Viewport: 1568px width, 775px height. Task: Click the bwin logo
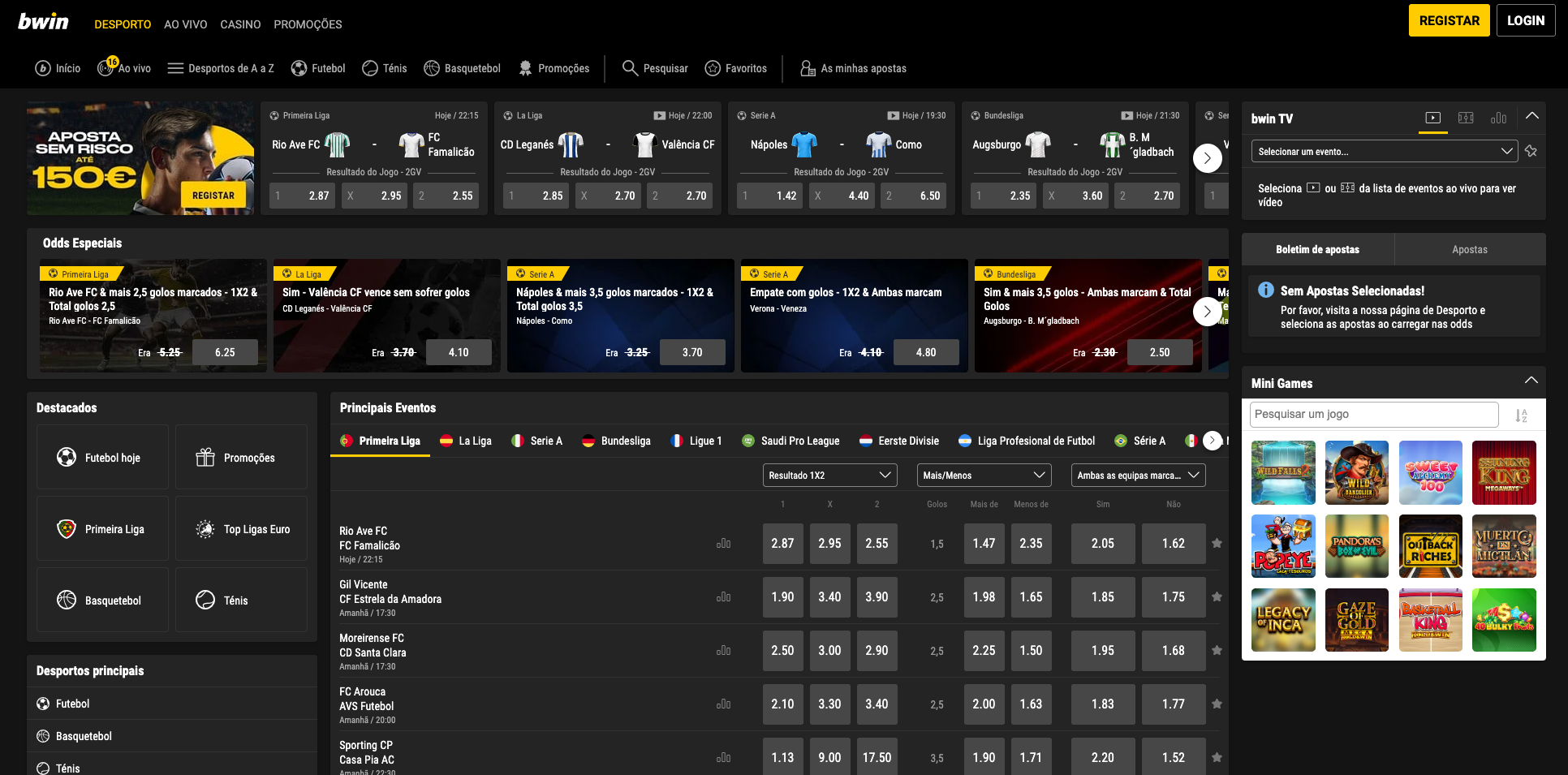pyautogui.click(x=43, y=22)
